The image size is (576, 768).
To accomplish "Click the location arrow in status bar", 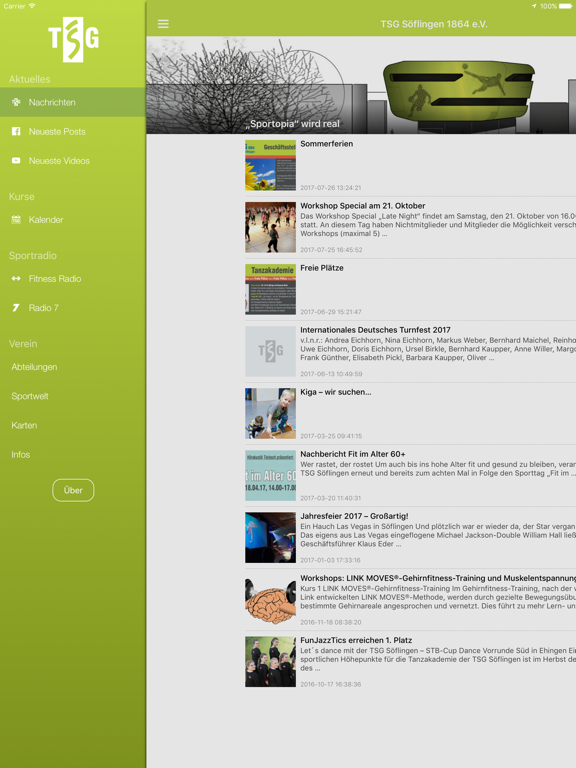I will click(534, 6).
